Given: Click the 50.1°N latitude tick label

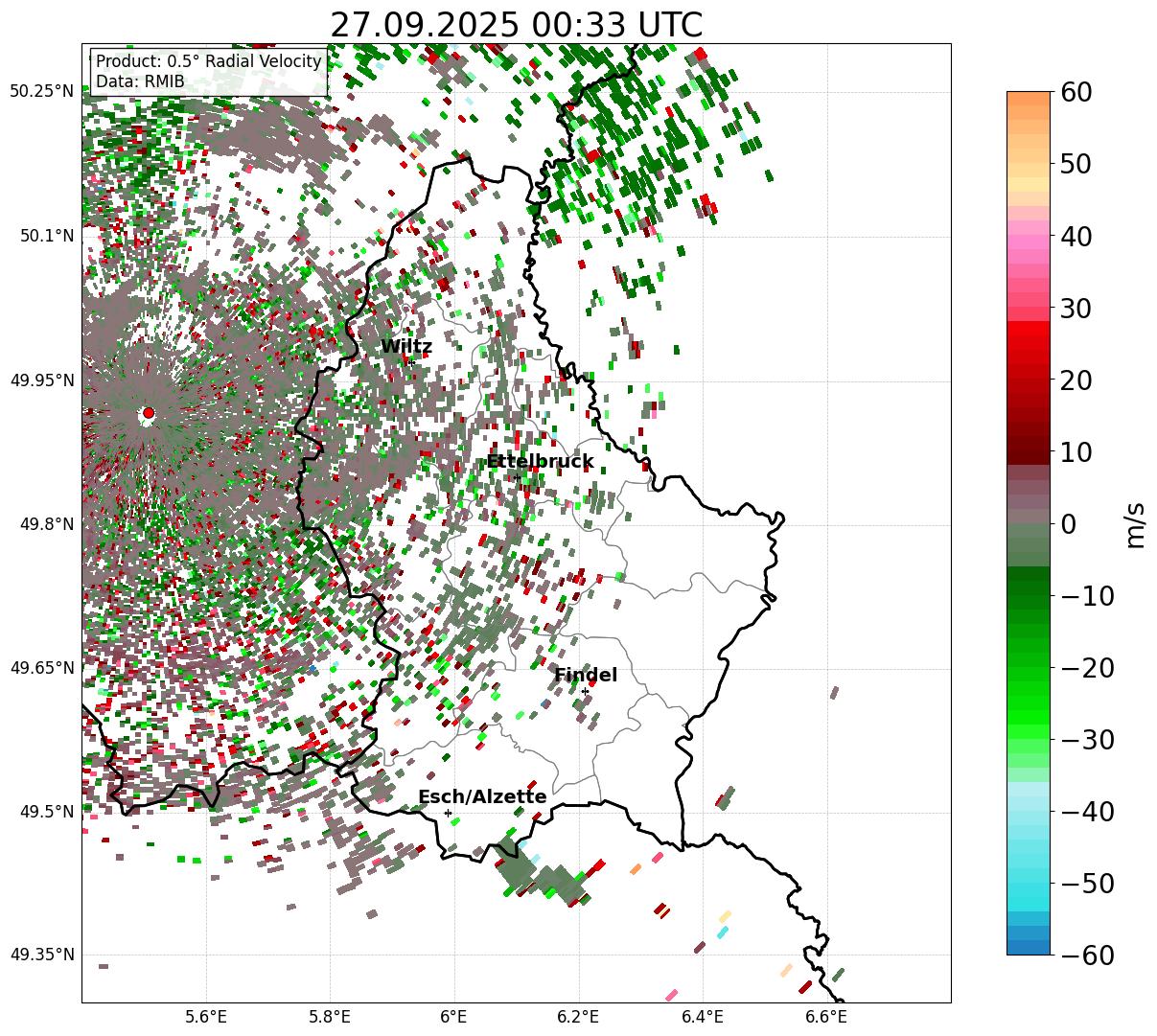Looking at the screenshot, I should coord(46,236).
